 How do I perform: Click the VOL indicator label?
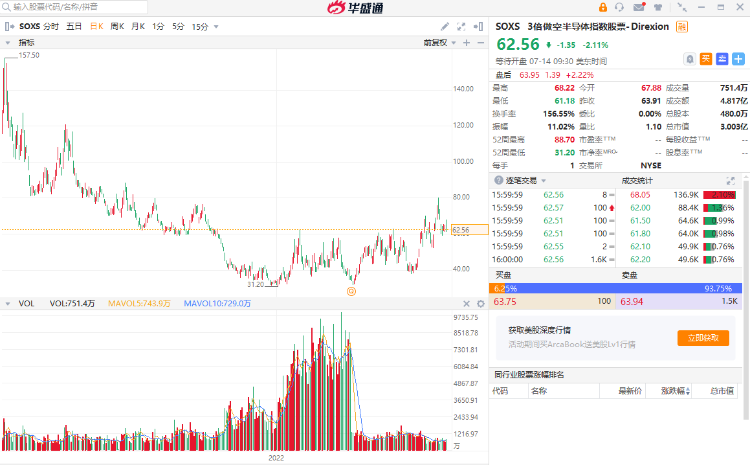(x=26, y=303)
